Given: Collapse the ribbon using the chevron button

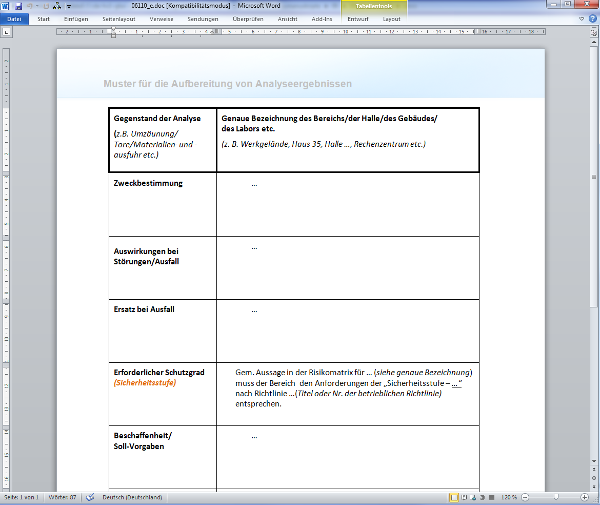Looking at the screenshot, I should tap(582, 19).
